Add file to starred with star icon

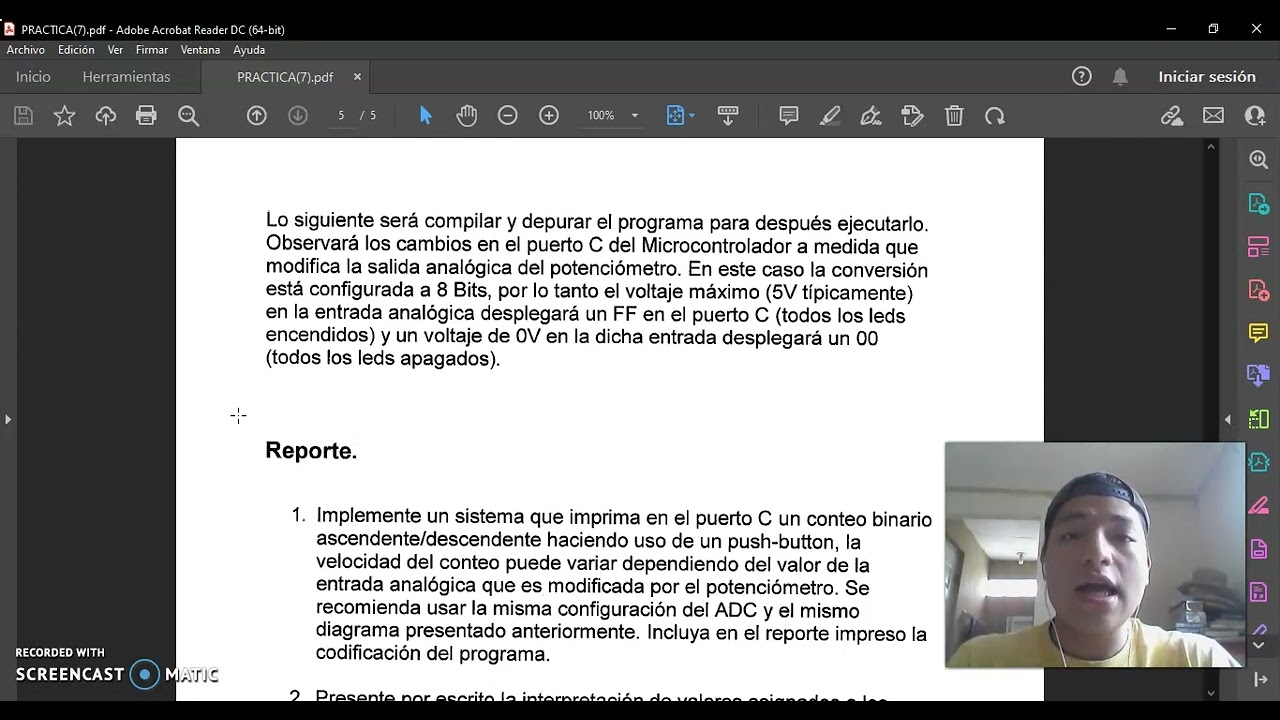pos(64,116)
